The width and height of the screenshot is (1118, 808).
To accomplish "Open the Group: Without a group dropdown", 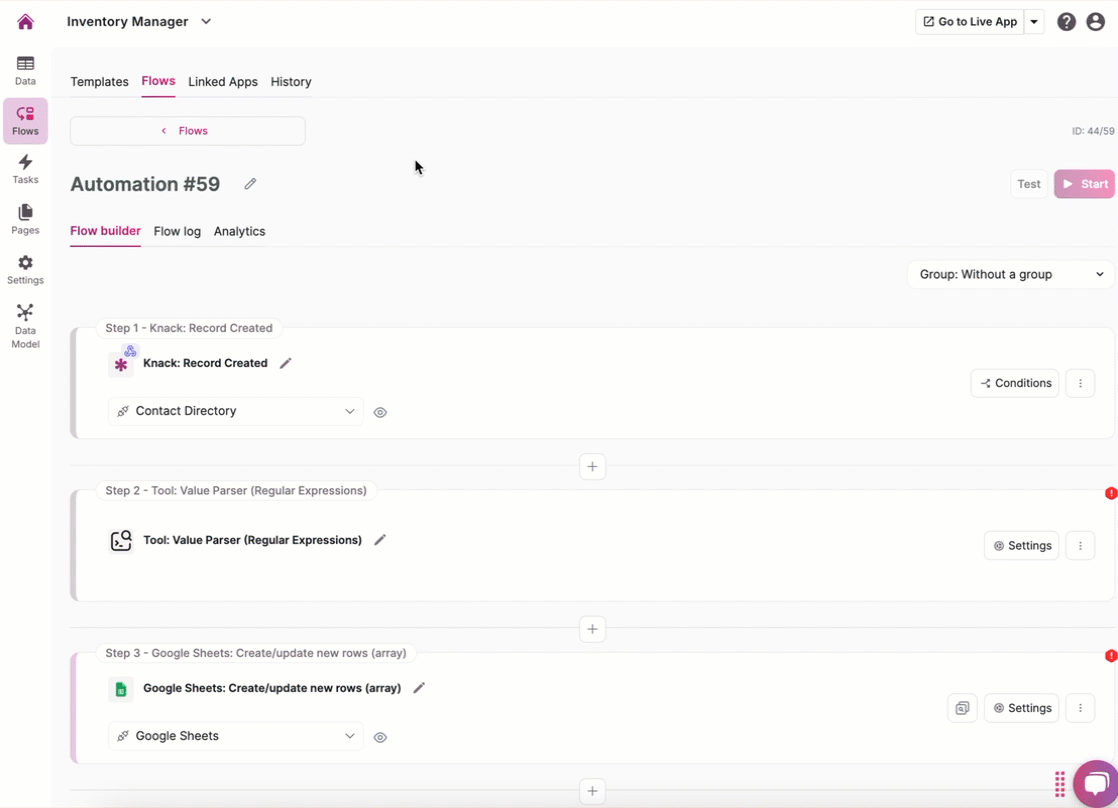I will coord(1010,275).
